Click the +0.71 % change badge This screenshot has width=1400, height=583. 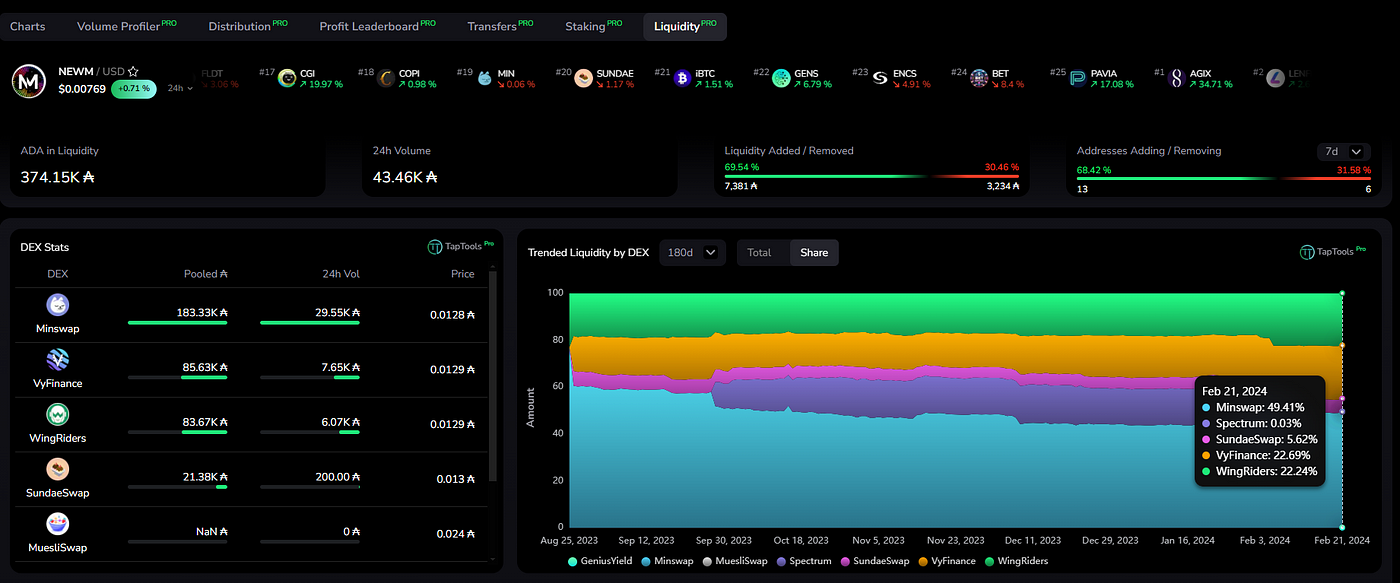point(133,89)
